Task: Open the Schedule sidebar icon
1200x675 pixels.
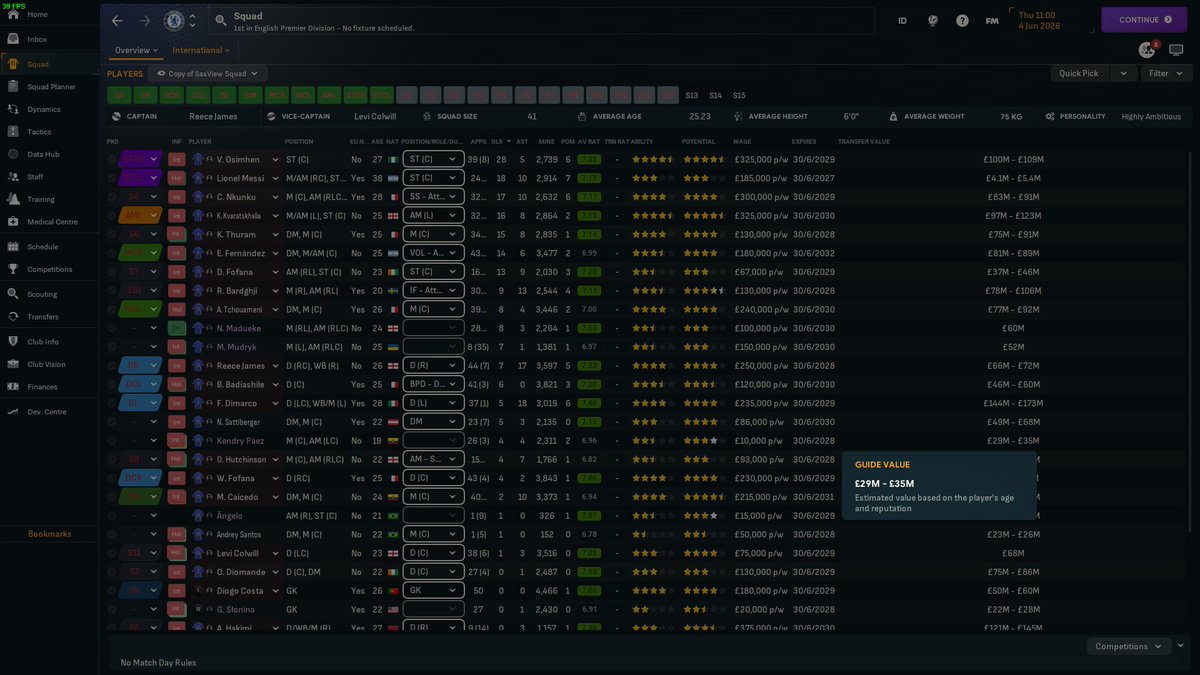Action: click(13, 246)
